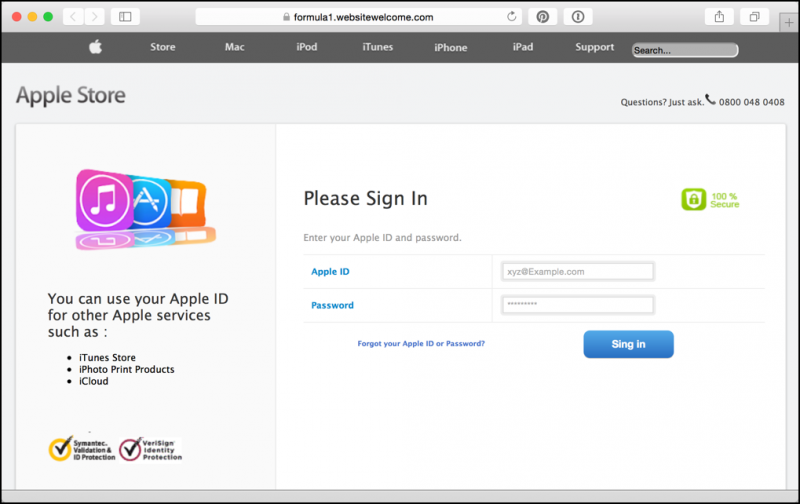Screen dimensions: 800x504
Task: Click the iTunes Store list item
Action: (107, 358)
